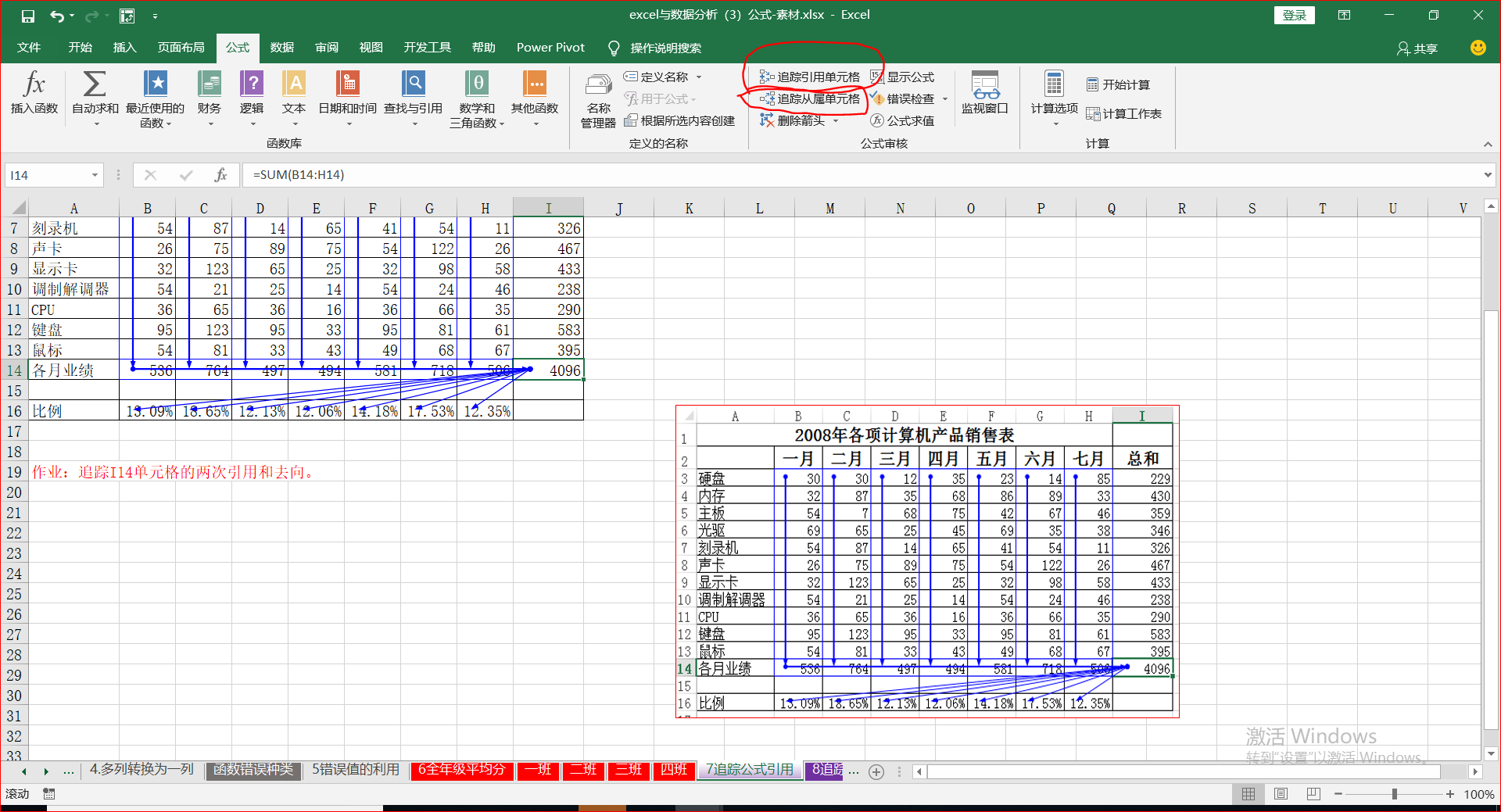Undo the last action

point(57,16)
